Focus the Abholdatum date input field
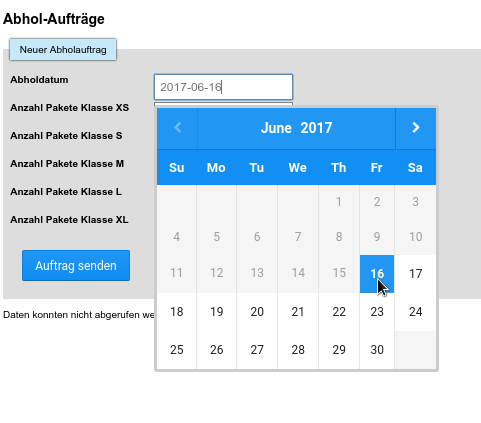 223,87
